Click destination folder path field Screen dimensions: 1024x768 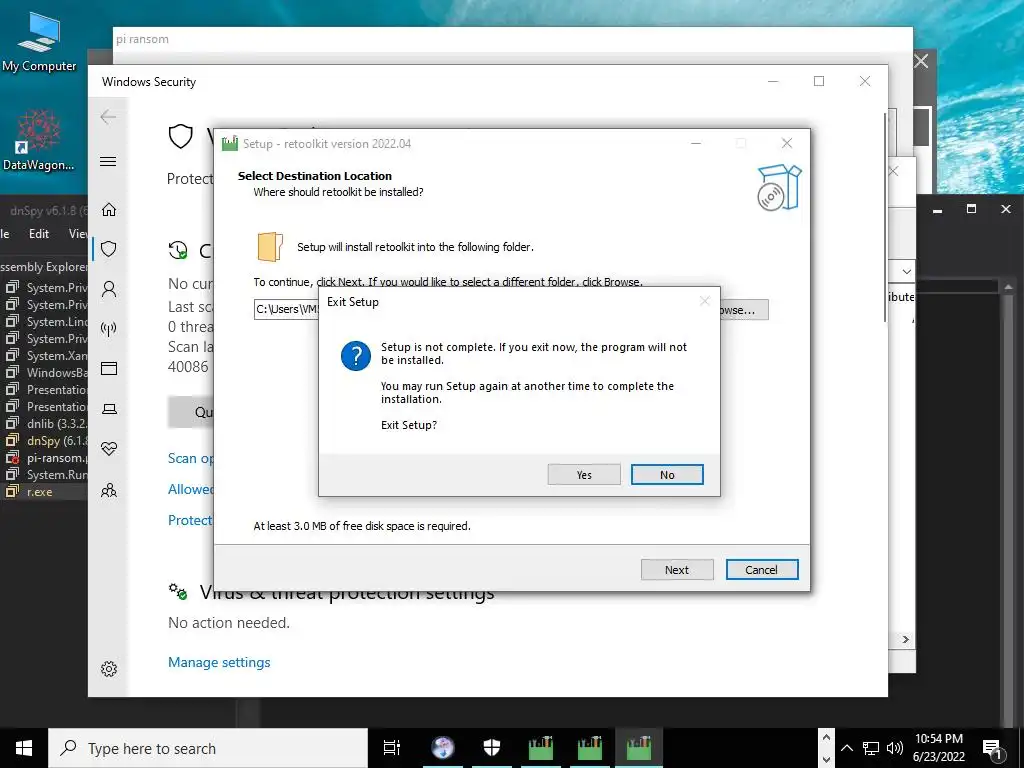pos(287,310)
